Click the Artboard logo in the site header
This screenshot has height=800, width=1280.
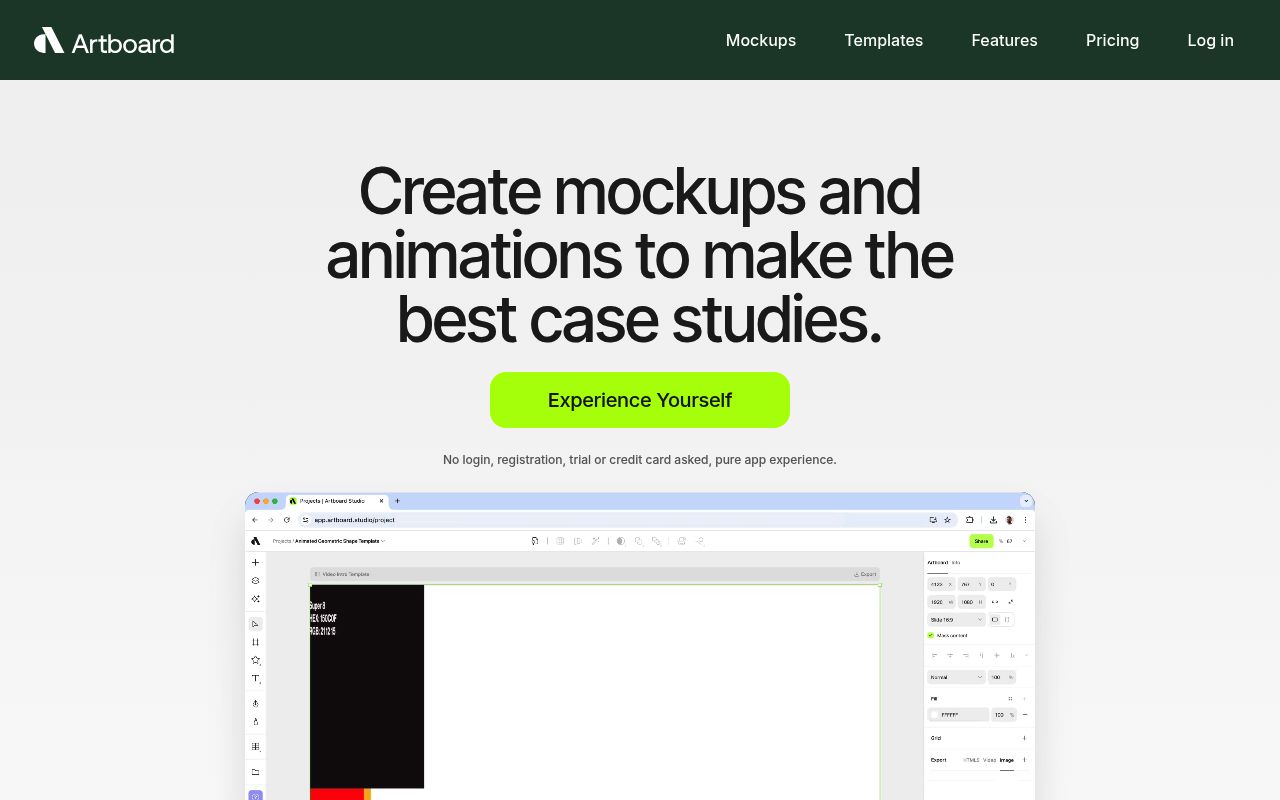(104, 41)
